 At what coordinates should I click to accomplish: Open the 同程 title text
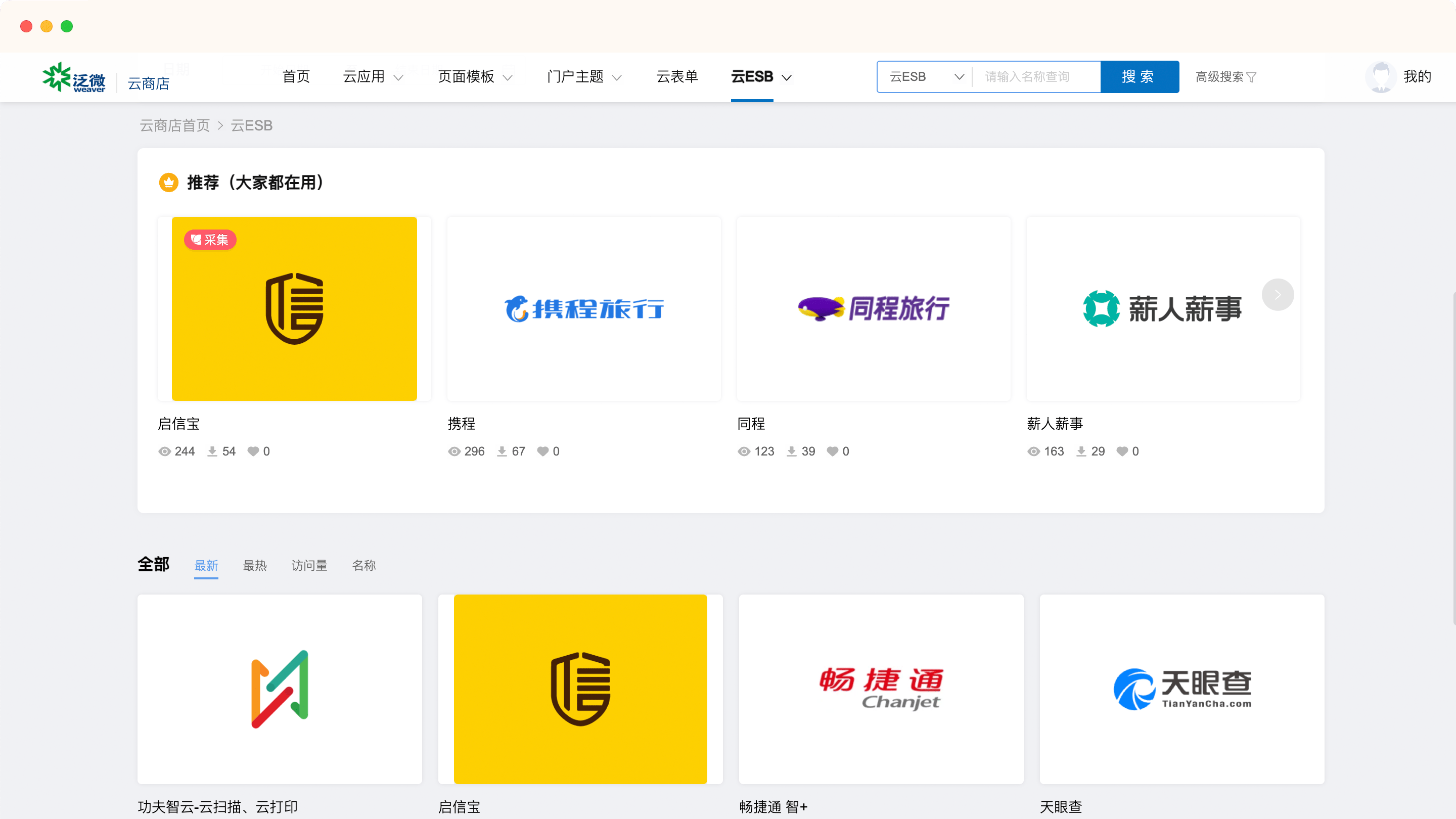tap(751, 423)
